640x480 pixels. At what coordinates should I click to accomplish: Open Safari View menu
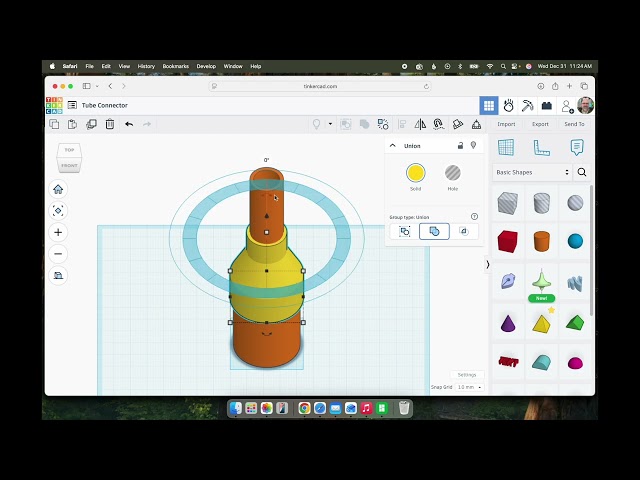124,66
